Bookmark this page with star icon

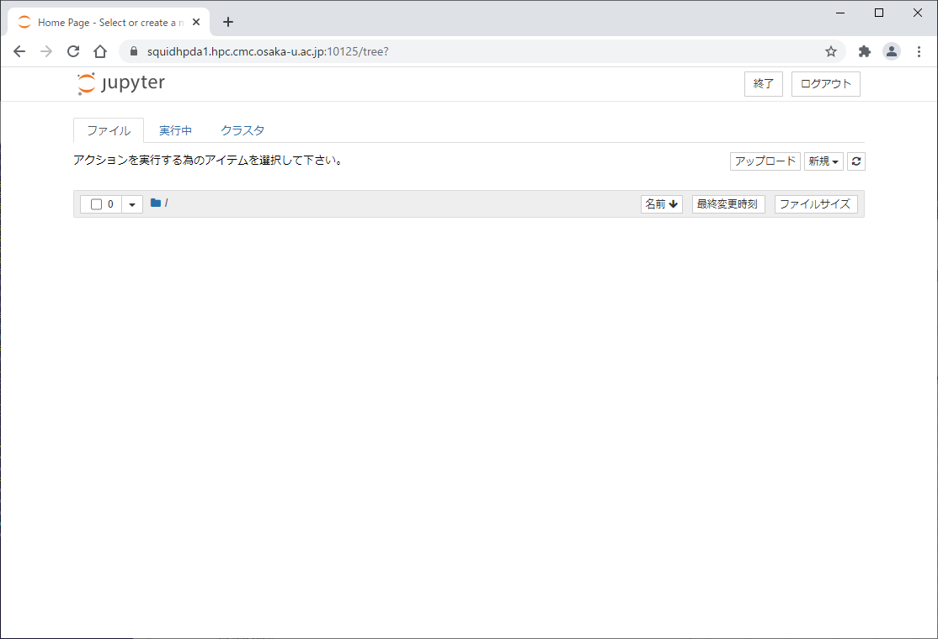pyautogui.click(x=831, y=52)
